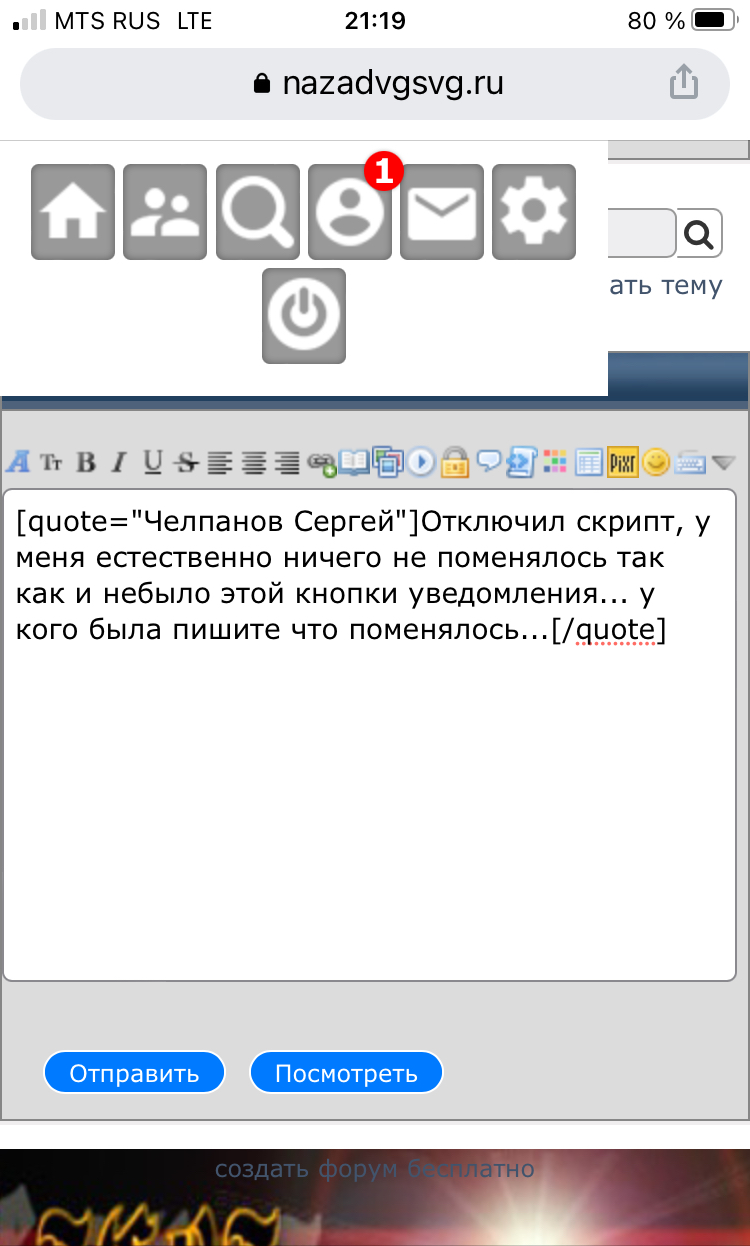Click the partially visible 'ать тему' link
Image resolution: width=750 pixels, height=1246 pixels.
pos(666,286)
